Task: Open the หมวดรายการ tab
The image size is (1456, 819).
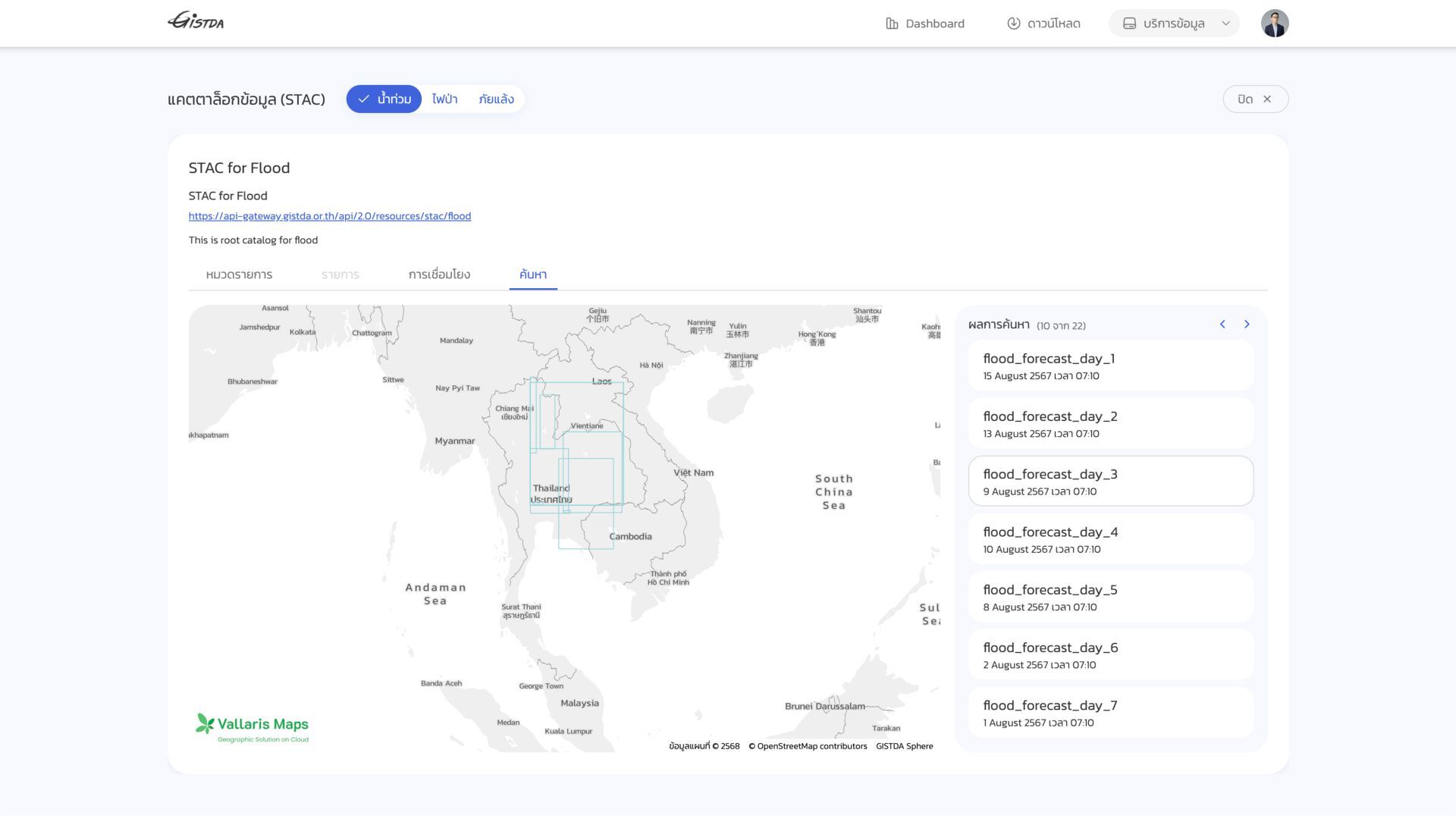Action: click(239, 275)
